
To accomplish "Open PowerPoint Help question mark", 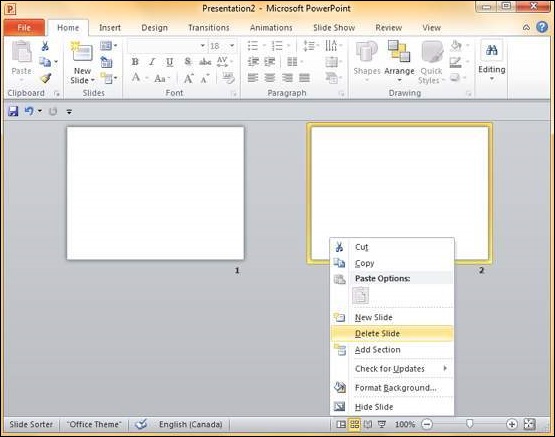I will (x=542, y=27).
